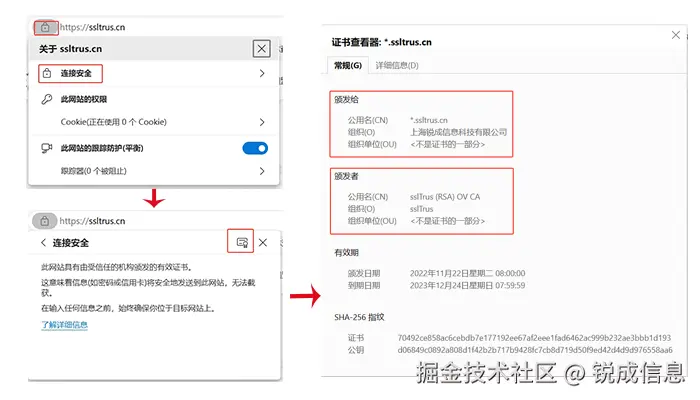Close the 证书查看器 window

(675, 35)
